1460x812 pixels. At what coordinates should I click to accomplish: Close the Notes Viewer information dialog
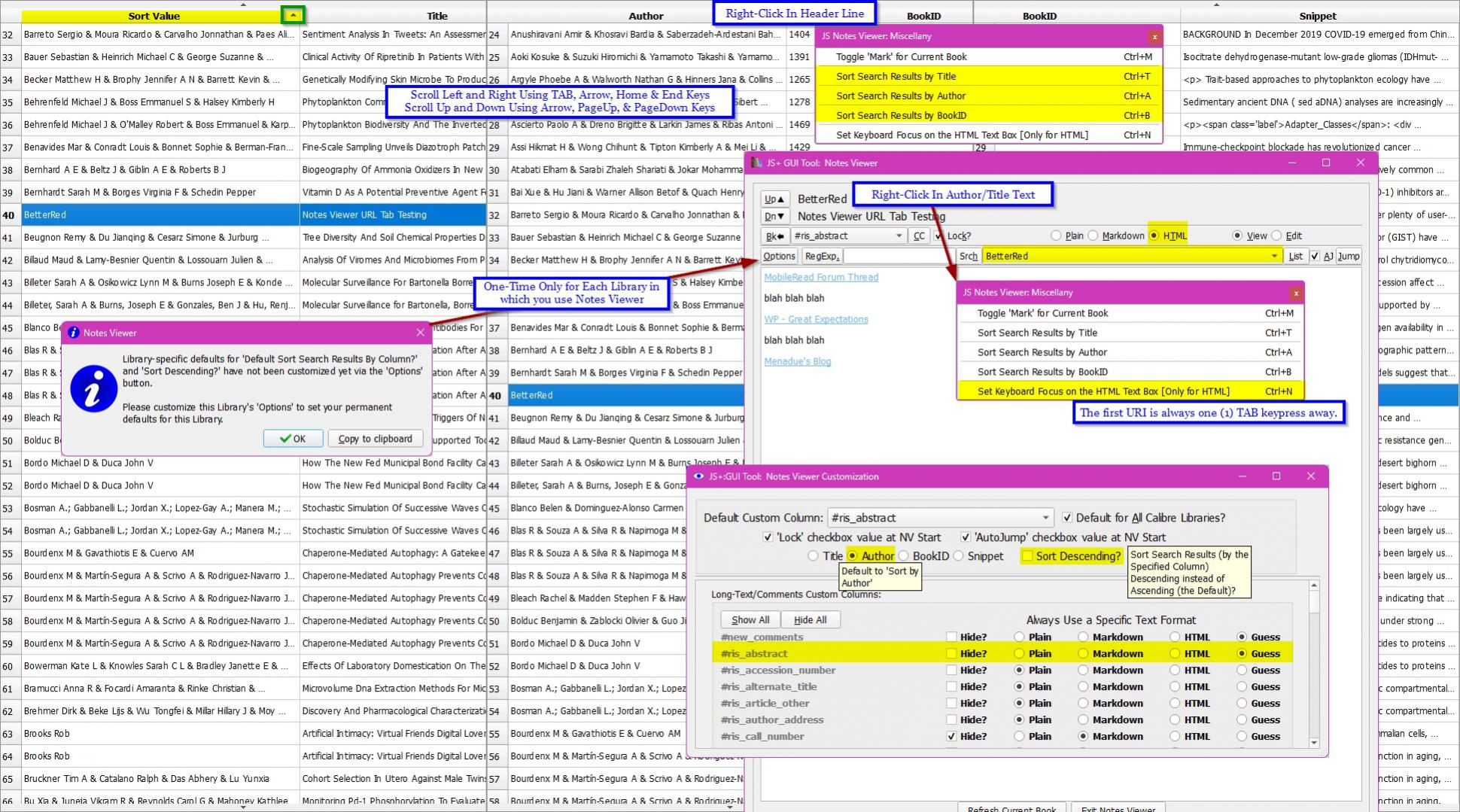(420, 333)
